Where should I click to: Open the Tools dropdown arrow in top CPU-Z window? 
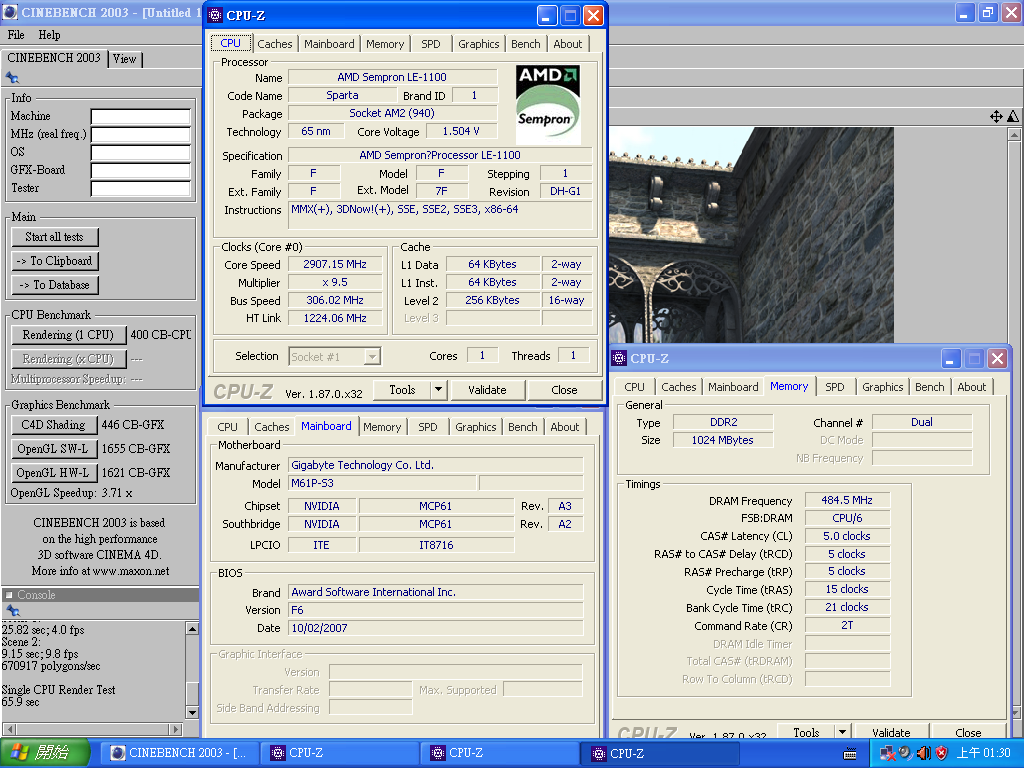[x=438, y=390]
